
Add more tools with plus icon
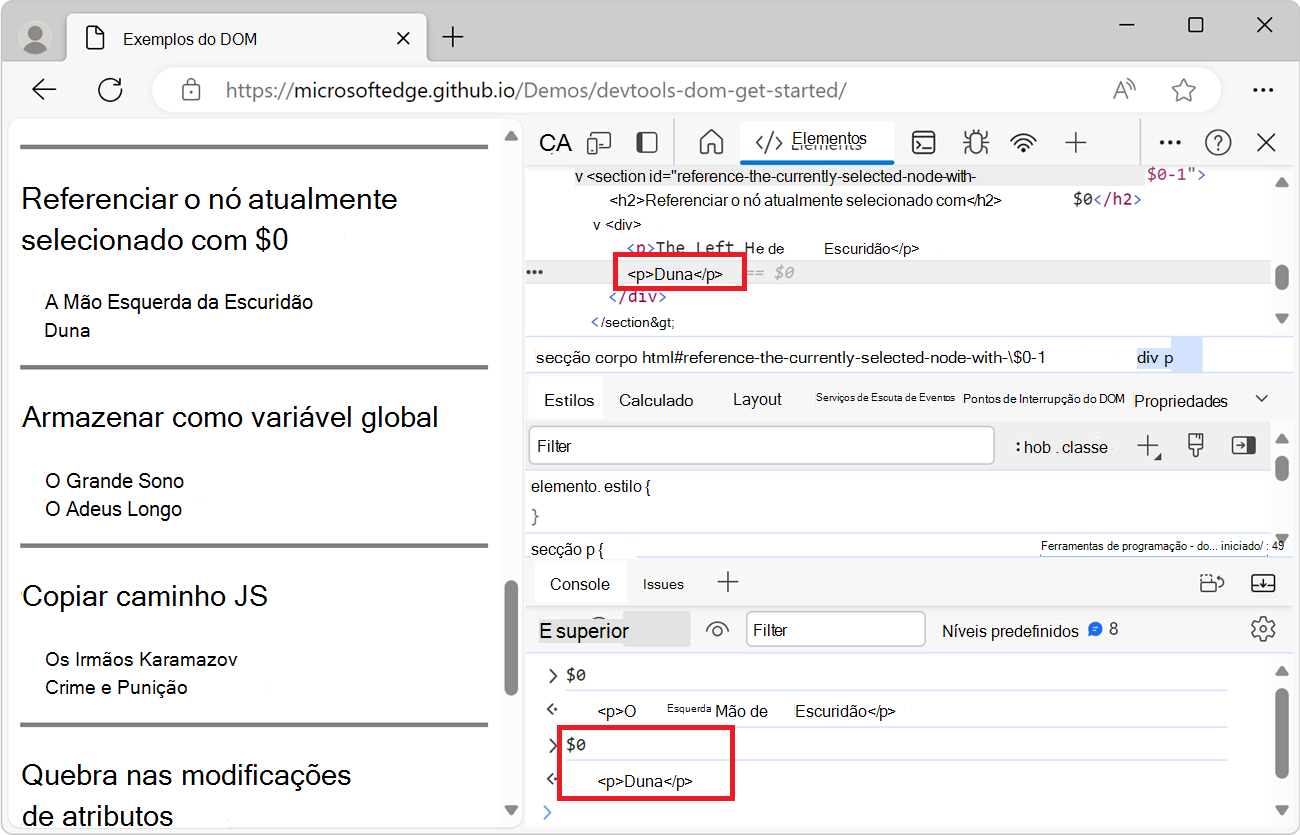tap(1075, 143)
